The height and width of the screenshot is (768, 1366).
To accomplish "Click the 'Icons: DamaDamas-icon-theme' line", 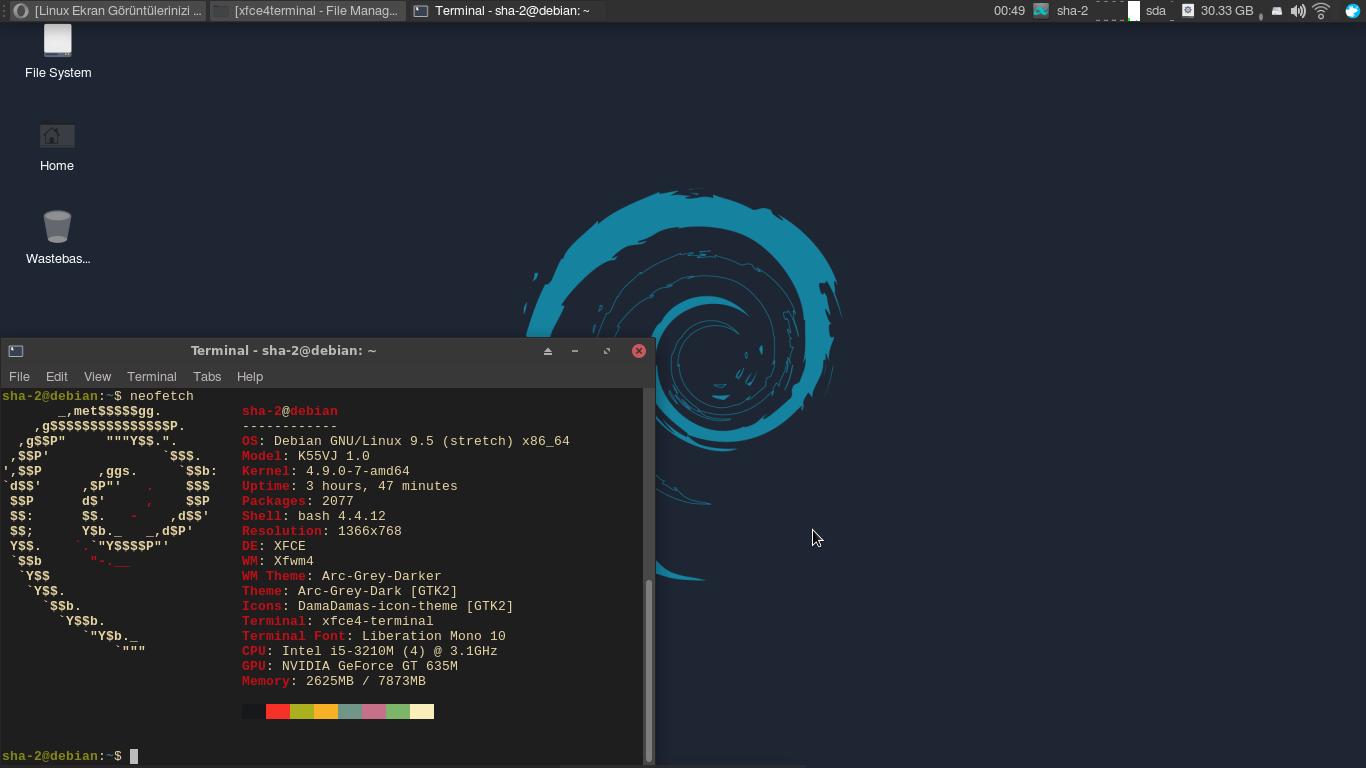I will tap(378, 606).
